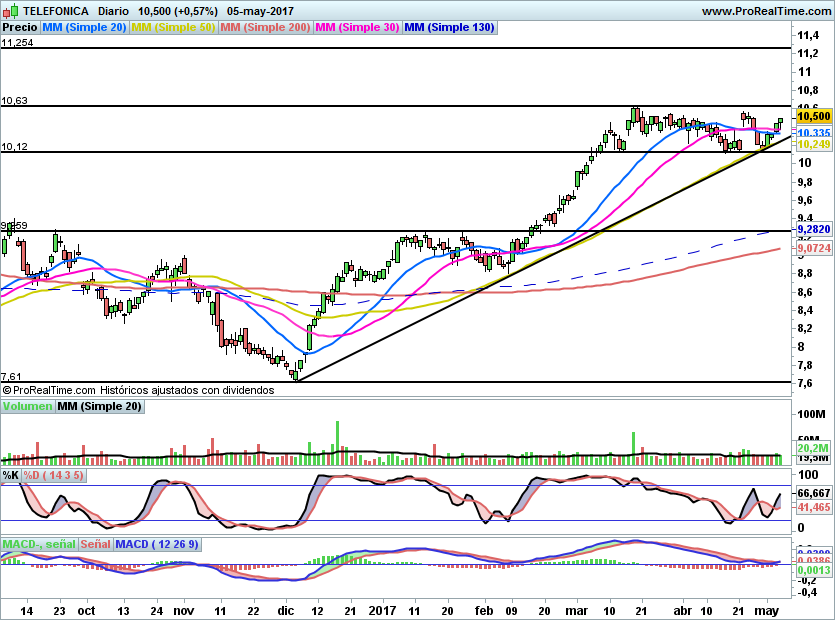Click the candlestick chart icon beside TELEFONICA
The image size is (835, 620).
click(x=10, y=10)
